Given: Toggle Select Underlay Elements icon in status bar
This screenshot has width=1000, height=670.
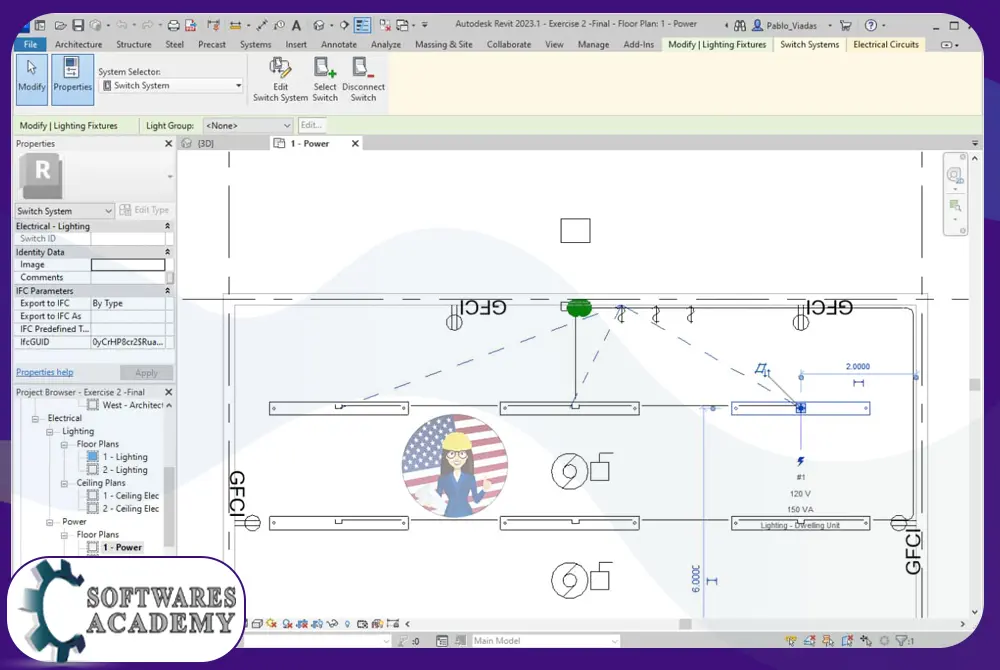Looking at the screenshot, I should click(809, 641).
